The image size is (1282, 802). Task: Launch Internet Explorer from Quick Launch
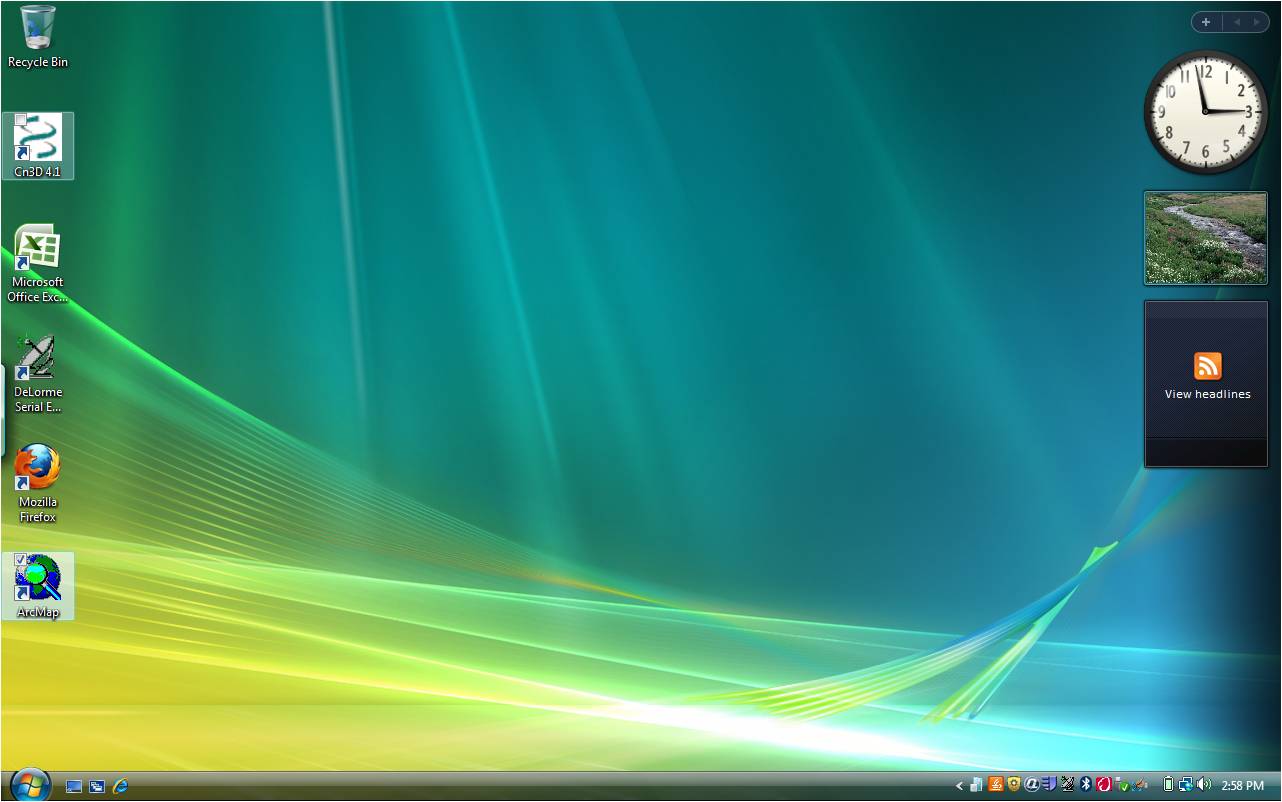point(121,786)
